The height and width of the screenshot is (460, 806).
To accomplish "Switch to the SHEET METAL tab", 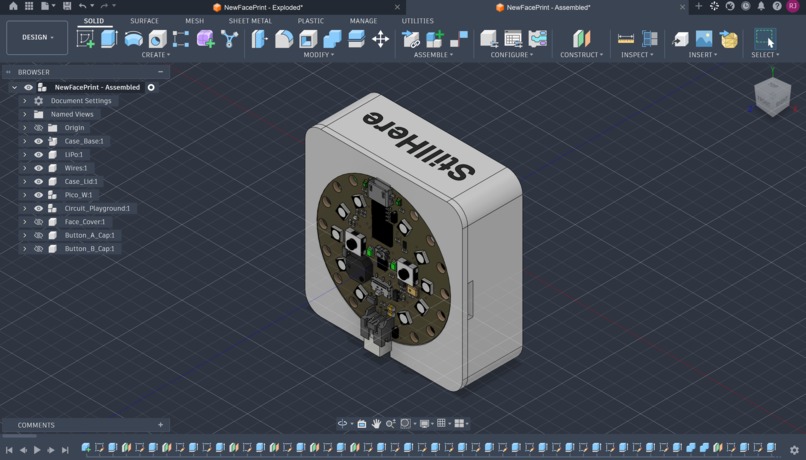I will click(x=250, y=21).
